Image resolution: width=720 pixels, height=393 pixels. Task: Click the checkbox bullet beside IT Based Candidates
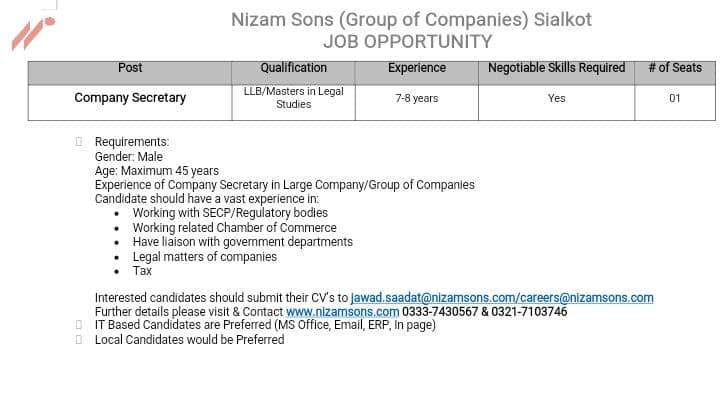[79, 325]
